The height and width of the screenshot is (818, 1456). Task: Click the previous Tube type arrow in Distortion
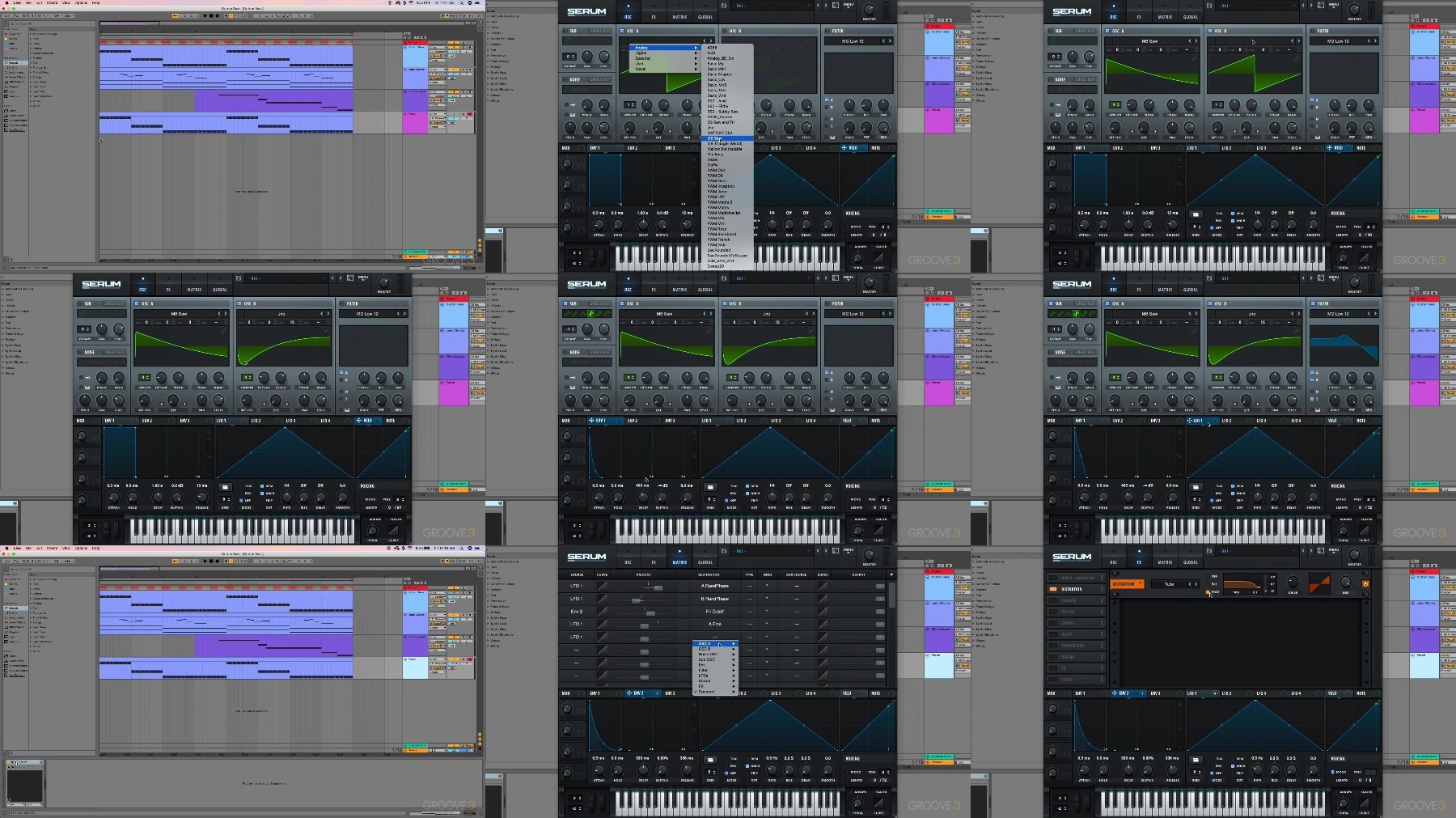pyautogui.click(x=1189, y=584)
